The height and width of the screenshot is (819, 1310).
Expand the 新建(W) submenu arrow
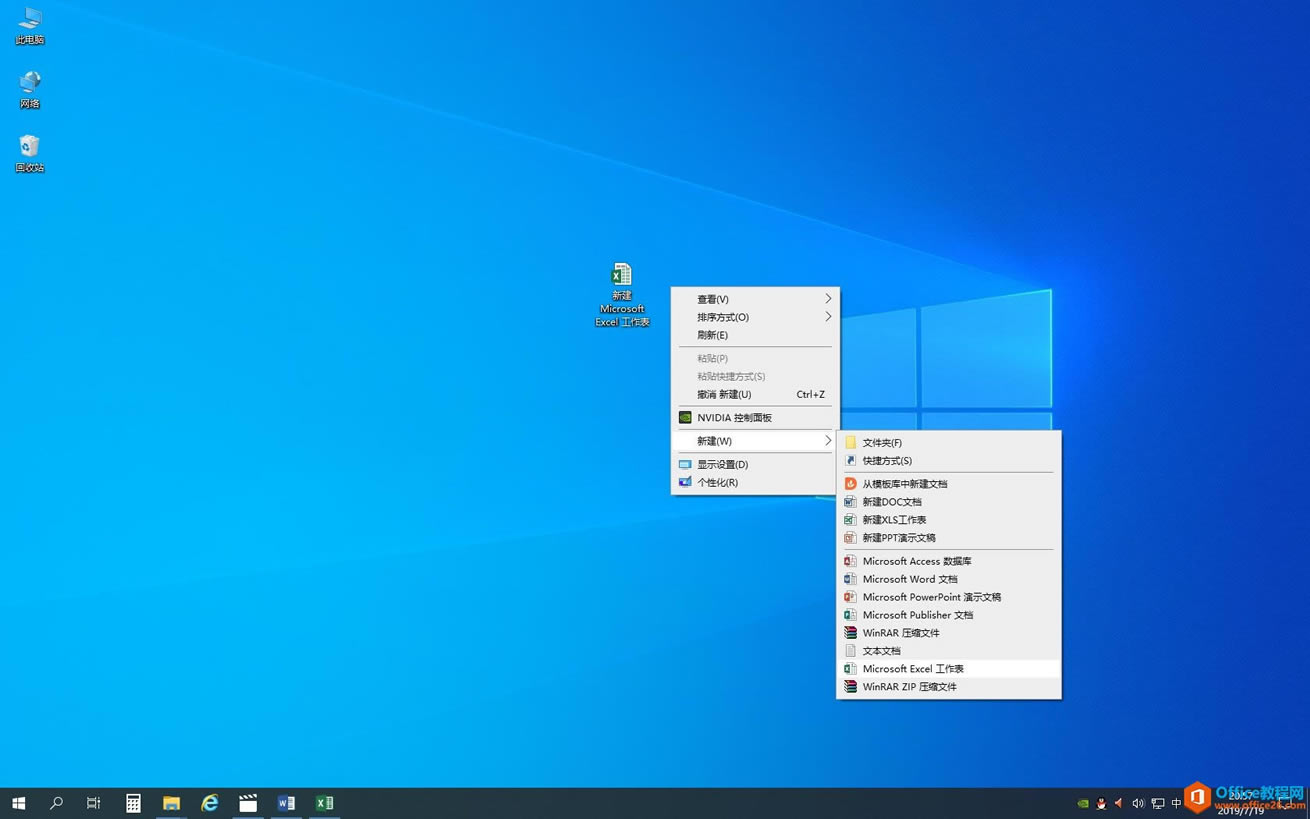(x=827, y=440)
